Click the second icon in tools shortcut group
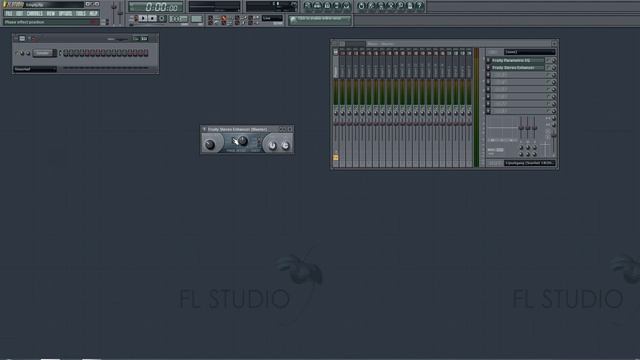This screenshot has height=360, width=640. point(371,6)
